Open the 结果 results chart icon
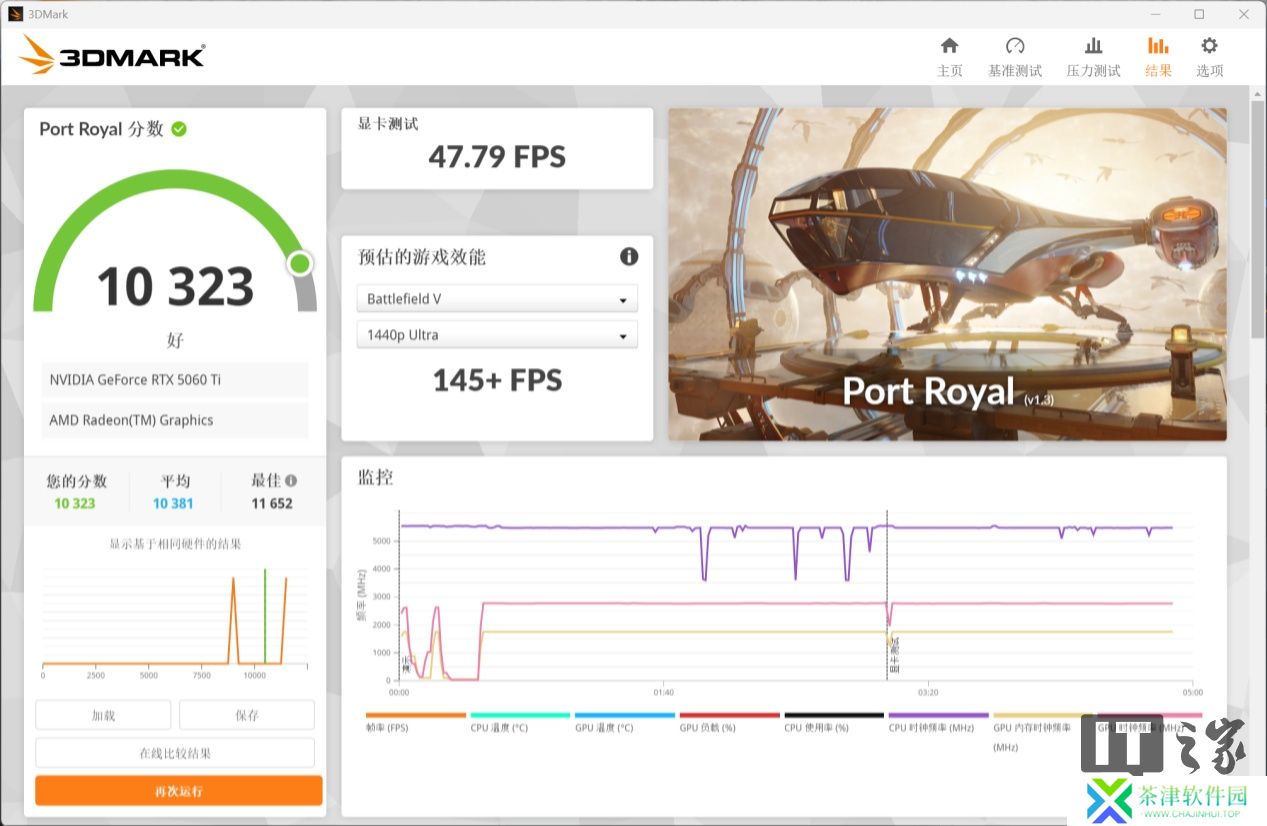This screenshot has height=826, width=1267. 1158,46
